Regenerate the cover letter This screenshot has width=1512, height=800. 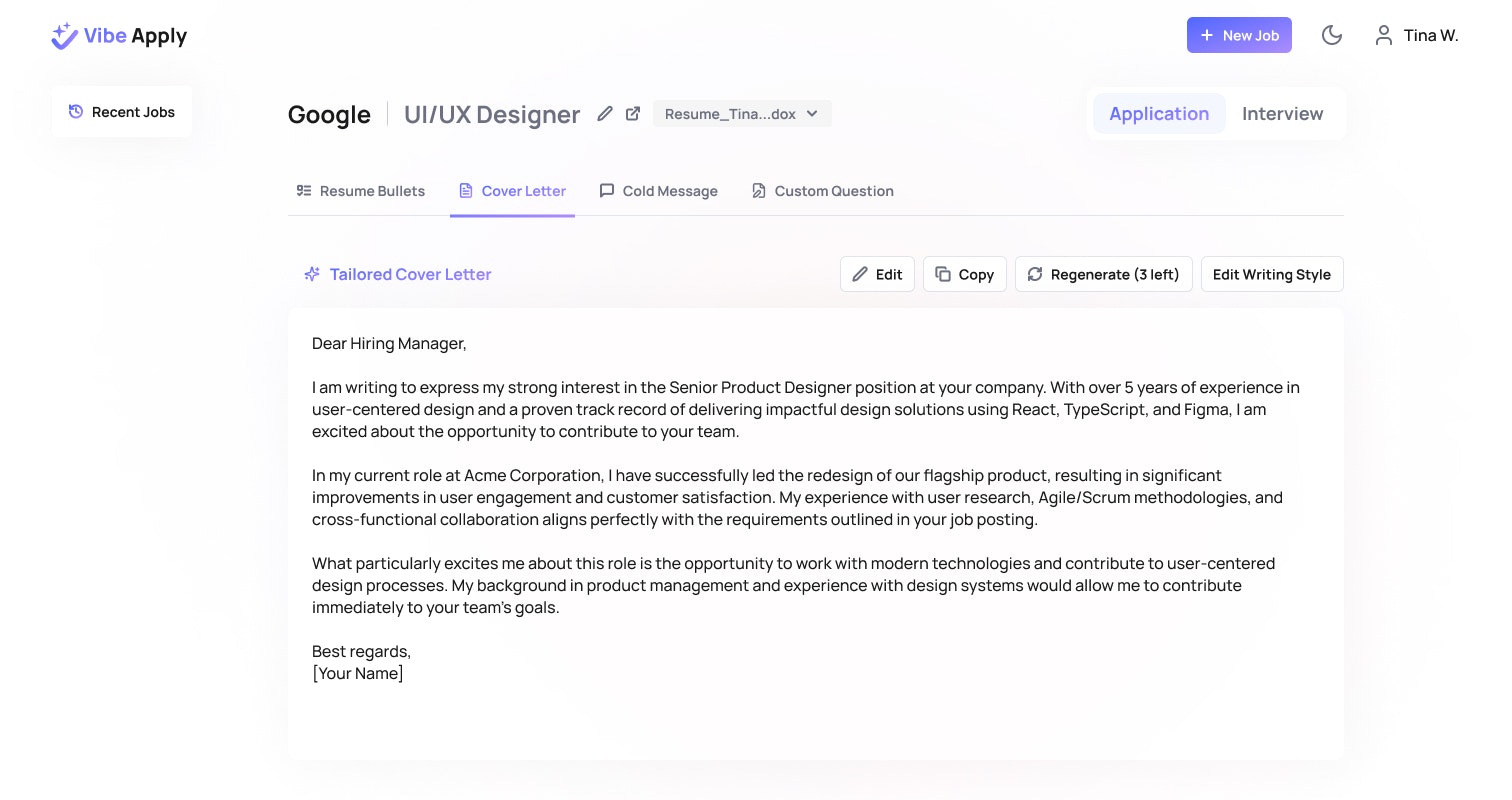1103,274
